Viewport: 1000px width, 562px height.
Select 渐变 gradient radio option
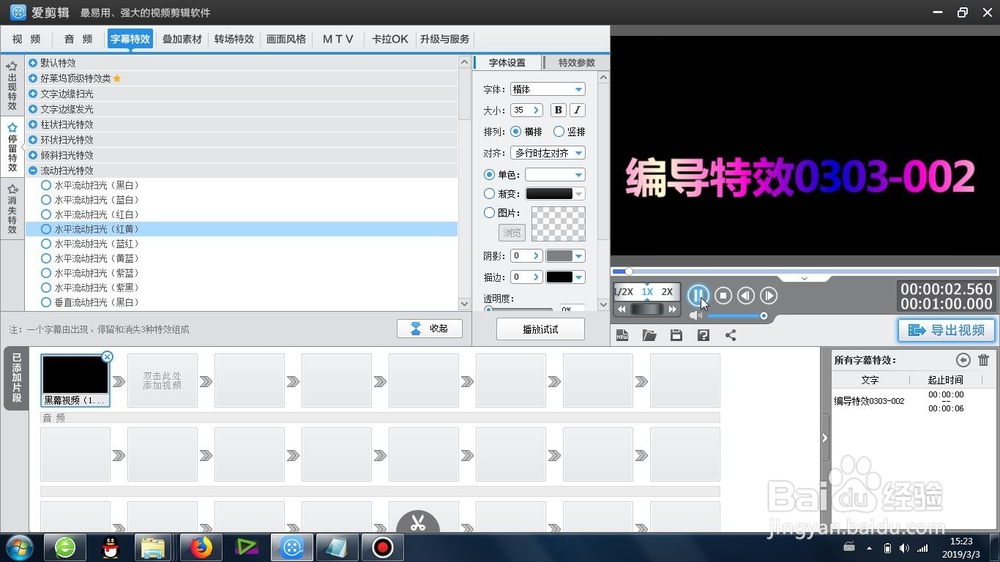point(489,193)
